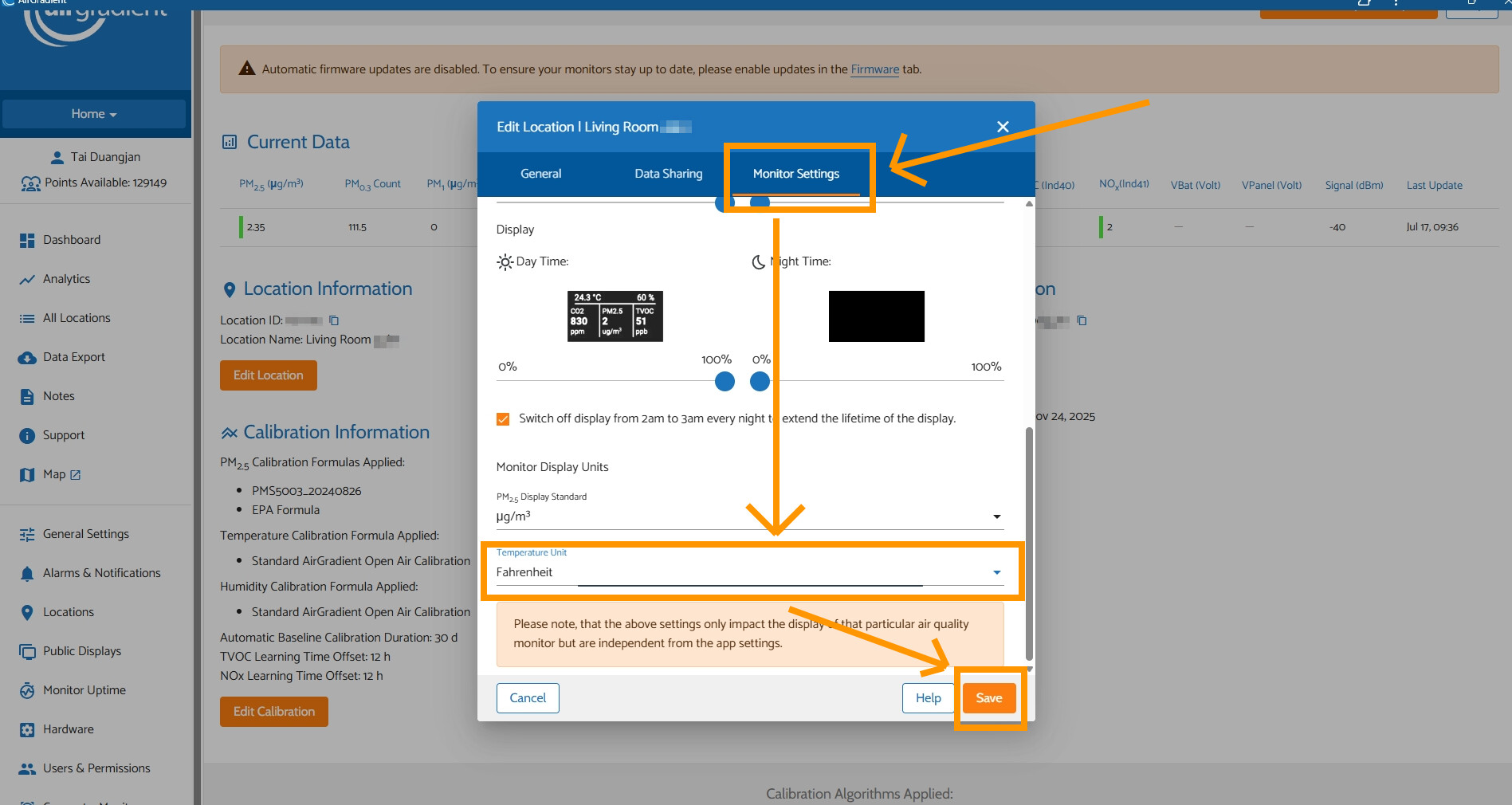Click the Signal (dBm) column header
The width and height of the screenshot is (1512, 805).
click(x=1354, y=186)
